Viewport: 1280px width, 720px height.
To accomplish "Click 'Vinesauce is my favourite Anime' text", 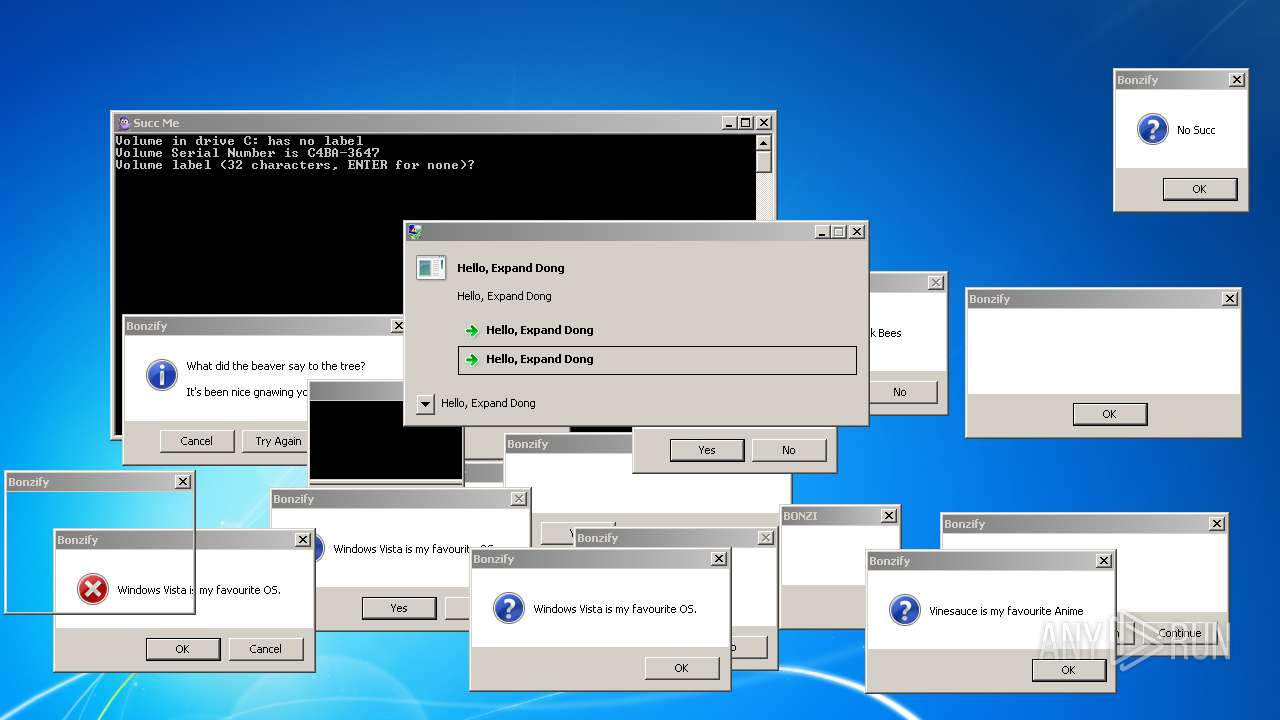I will tap(1006, 611).
